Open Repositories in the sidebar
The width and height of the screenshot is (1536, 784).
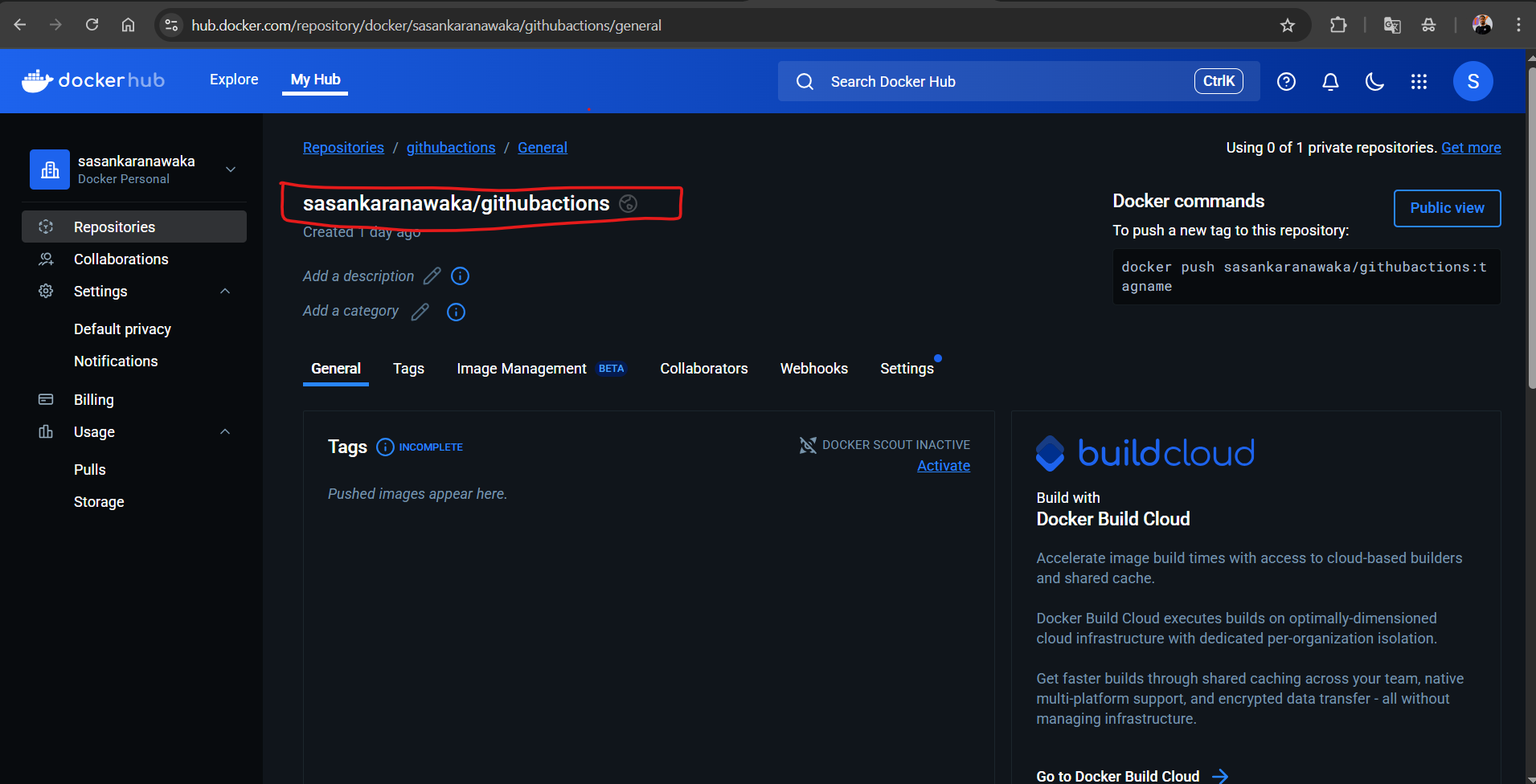click(x=134, y=227)
